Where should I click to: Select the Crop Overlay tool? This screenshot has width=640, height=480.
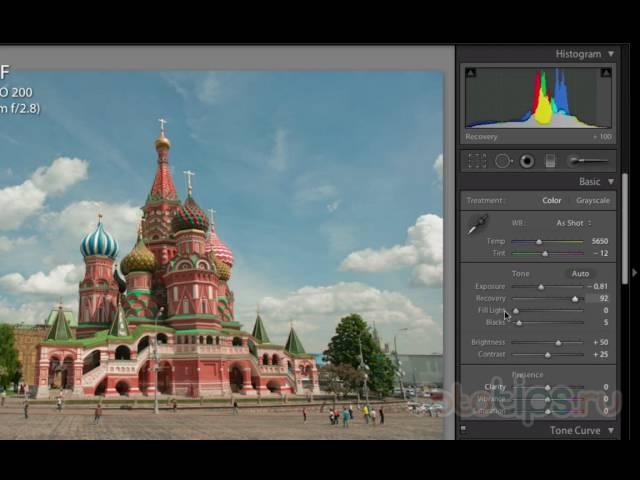tap(477, 161)
